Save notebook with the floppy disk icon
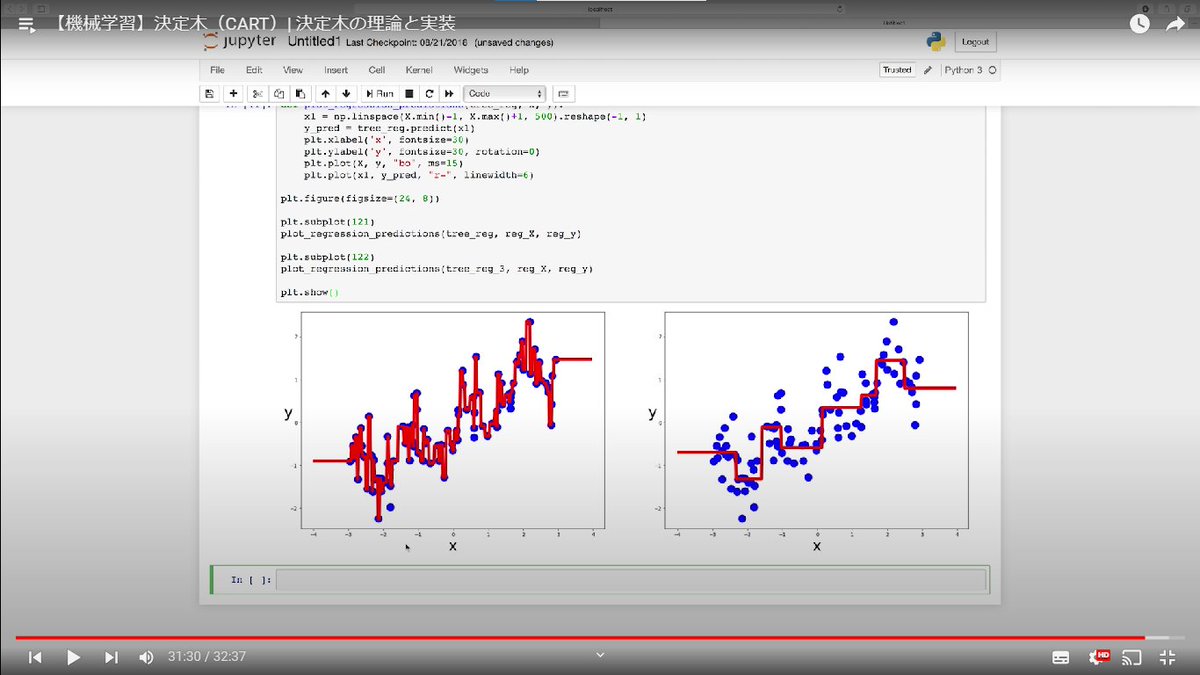 point(209,93)
